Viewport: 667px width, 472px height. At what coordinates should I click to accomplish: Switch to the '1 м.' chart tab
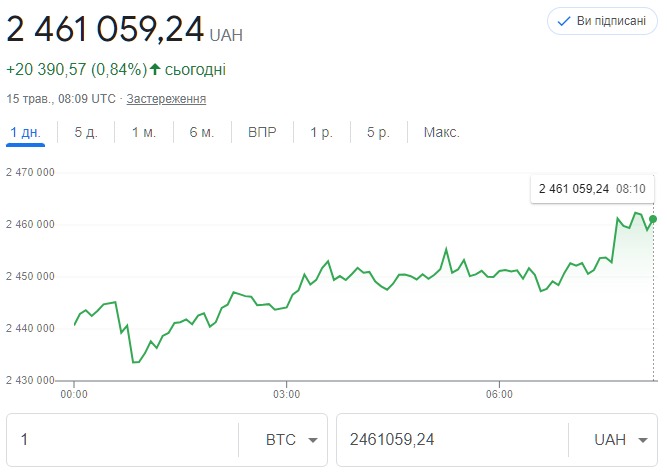point(144,133)
